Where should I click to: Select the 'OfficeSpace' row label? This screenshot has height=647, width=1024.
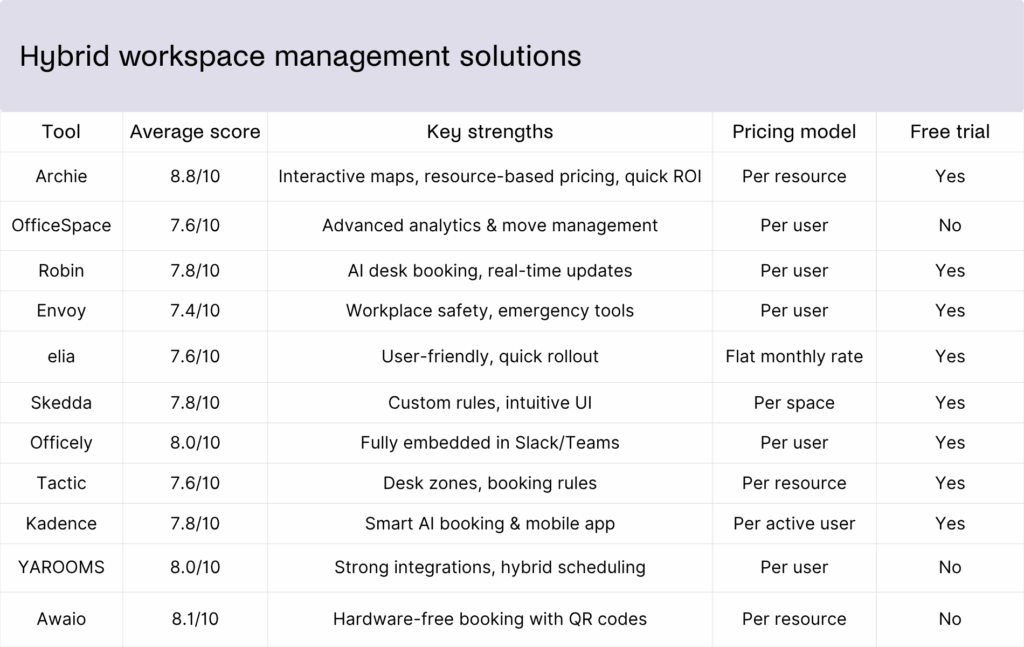(x=61, y=226)
